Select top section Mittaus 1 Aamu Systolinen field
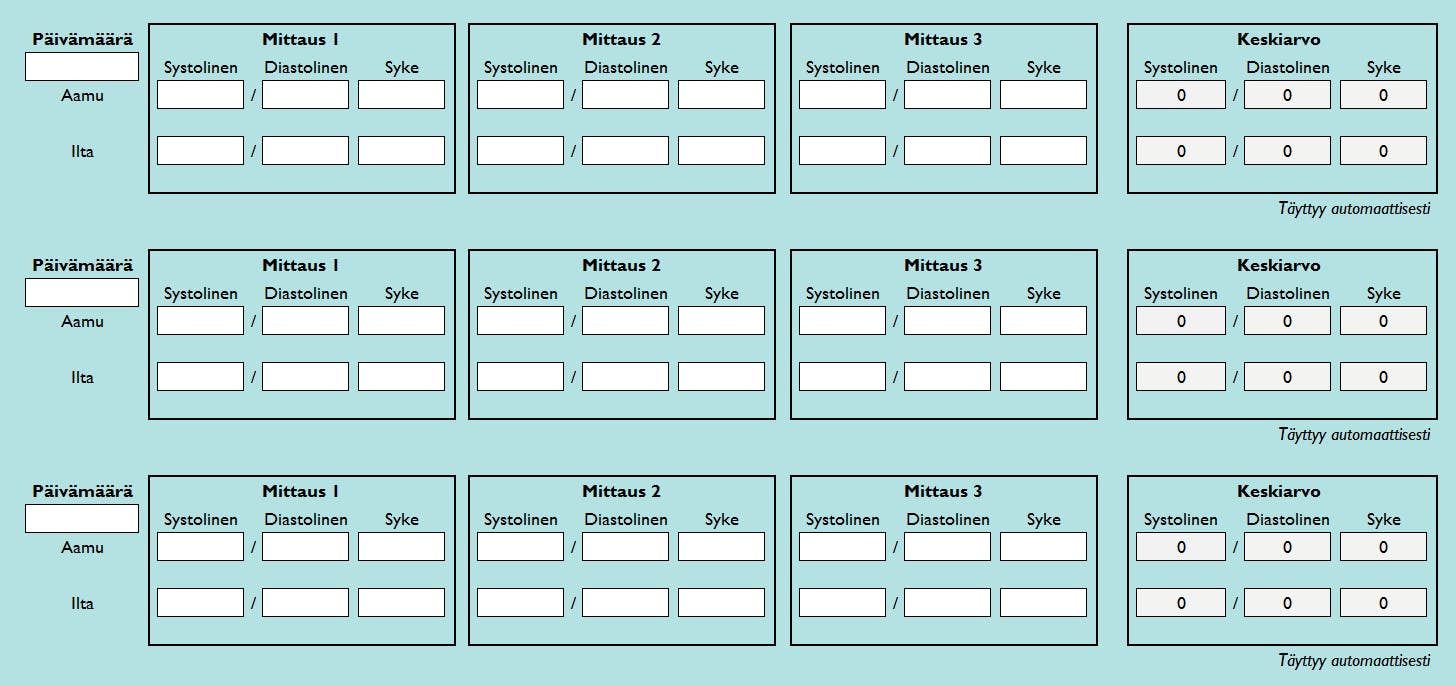Screen dimensions: 1455x686 coord(200,95)
